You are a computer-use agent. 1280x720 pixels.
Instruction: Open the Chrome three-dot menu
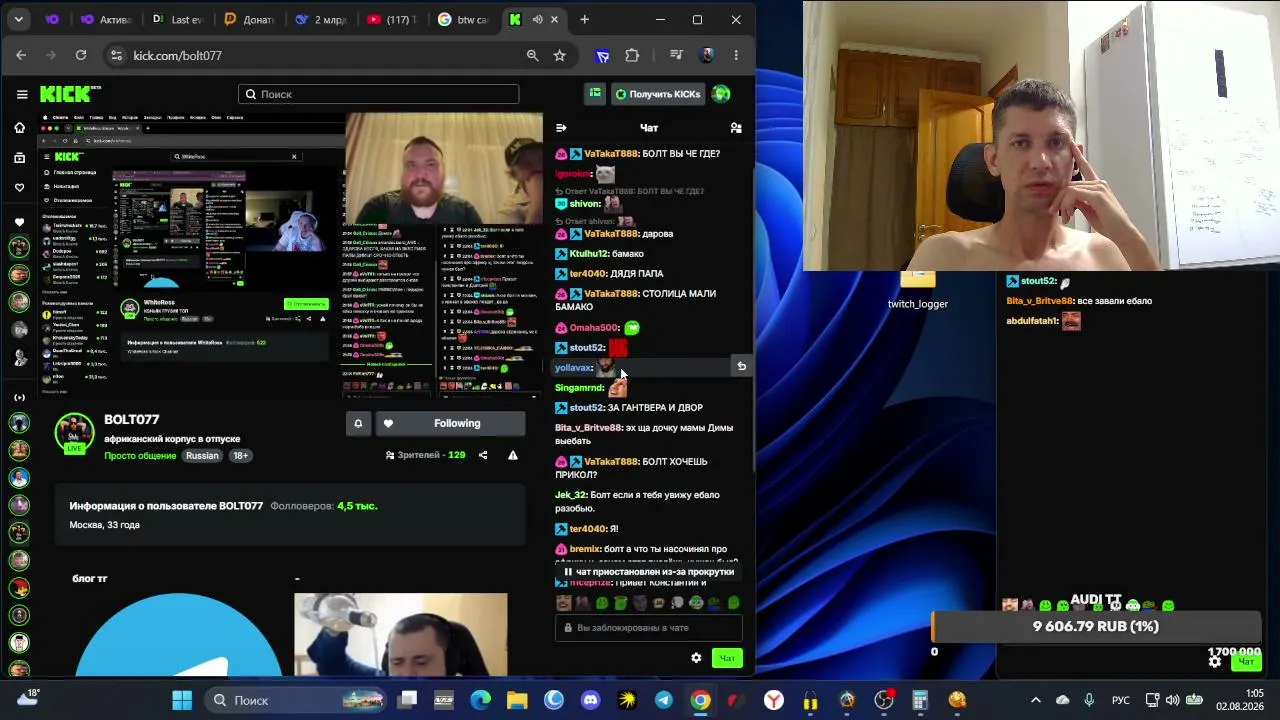click(x=736, y=55)
